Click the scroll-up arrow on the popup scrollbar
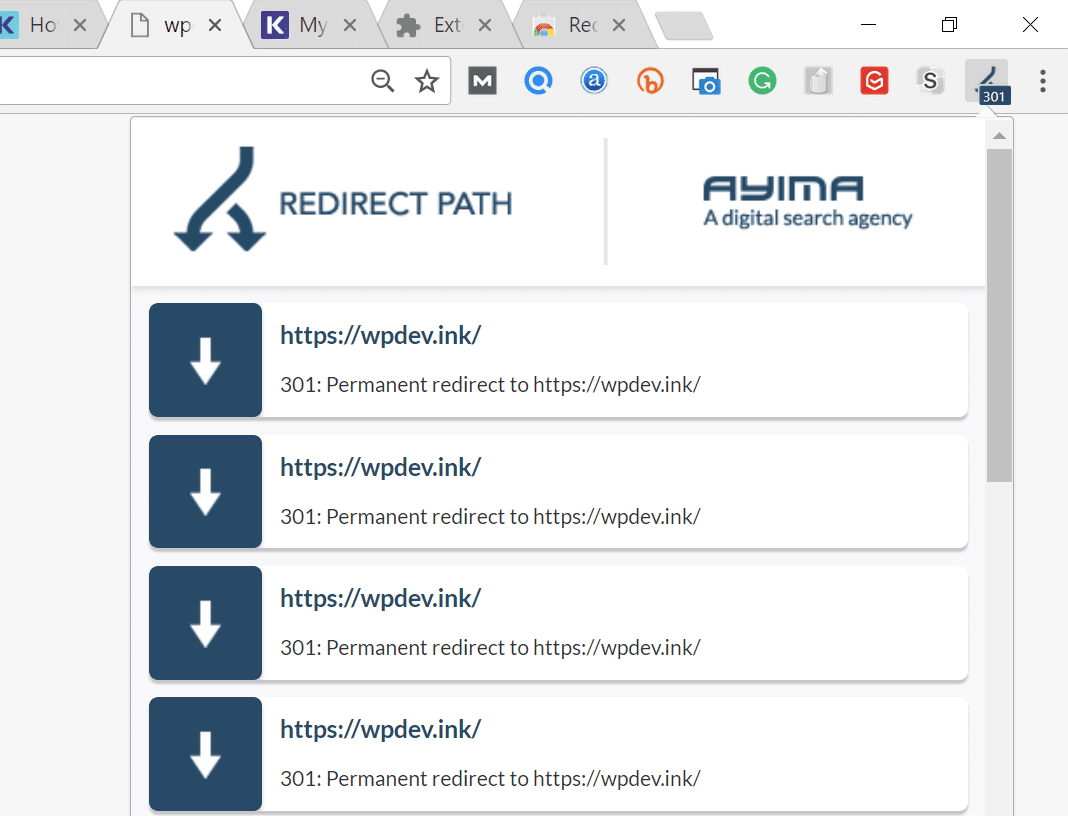The image size is (1068, 816). click(x=999, y=132)
